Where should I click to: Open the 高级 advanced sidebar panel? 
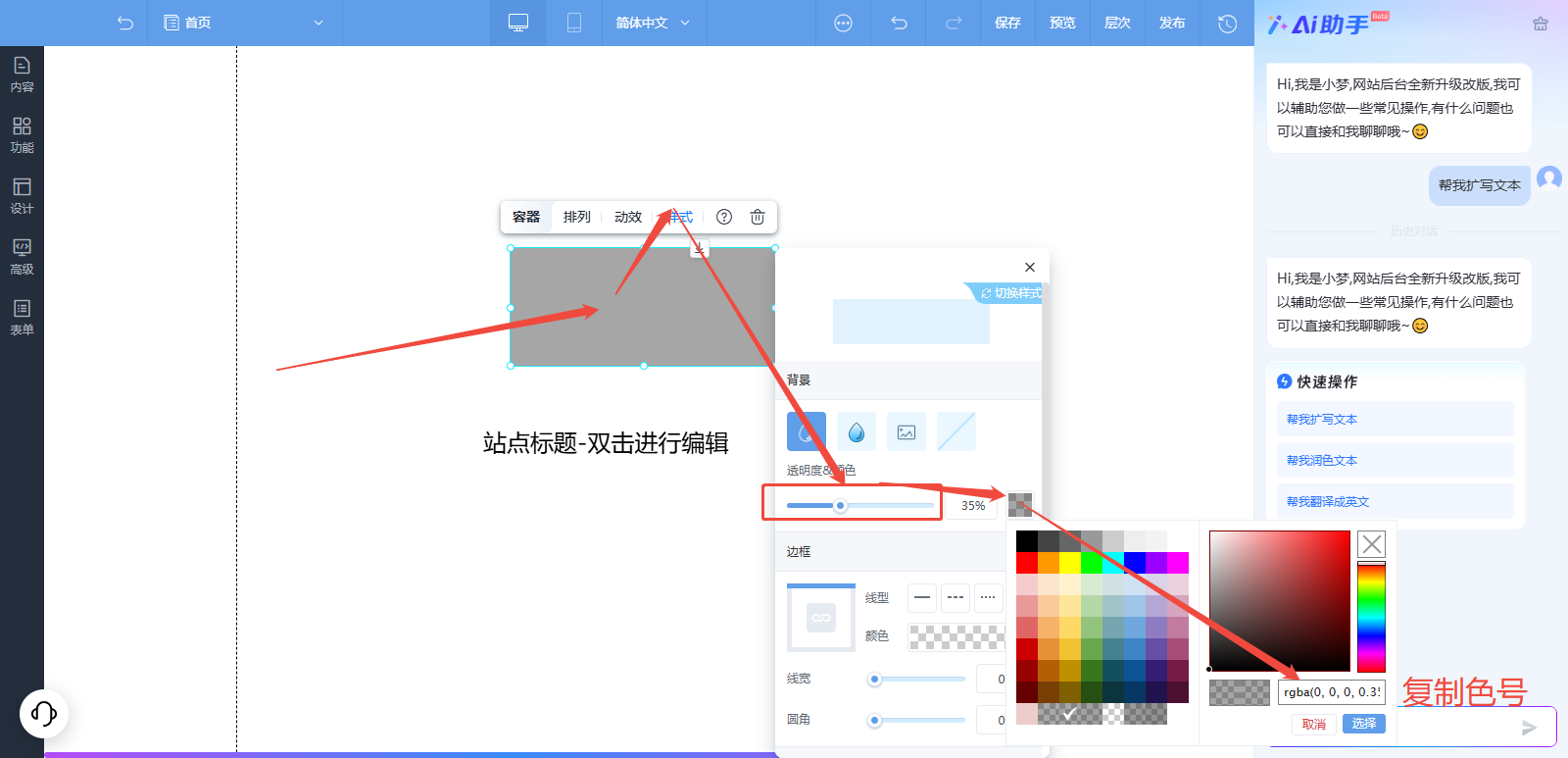click(22, 257)
